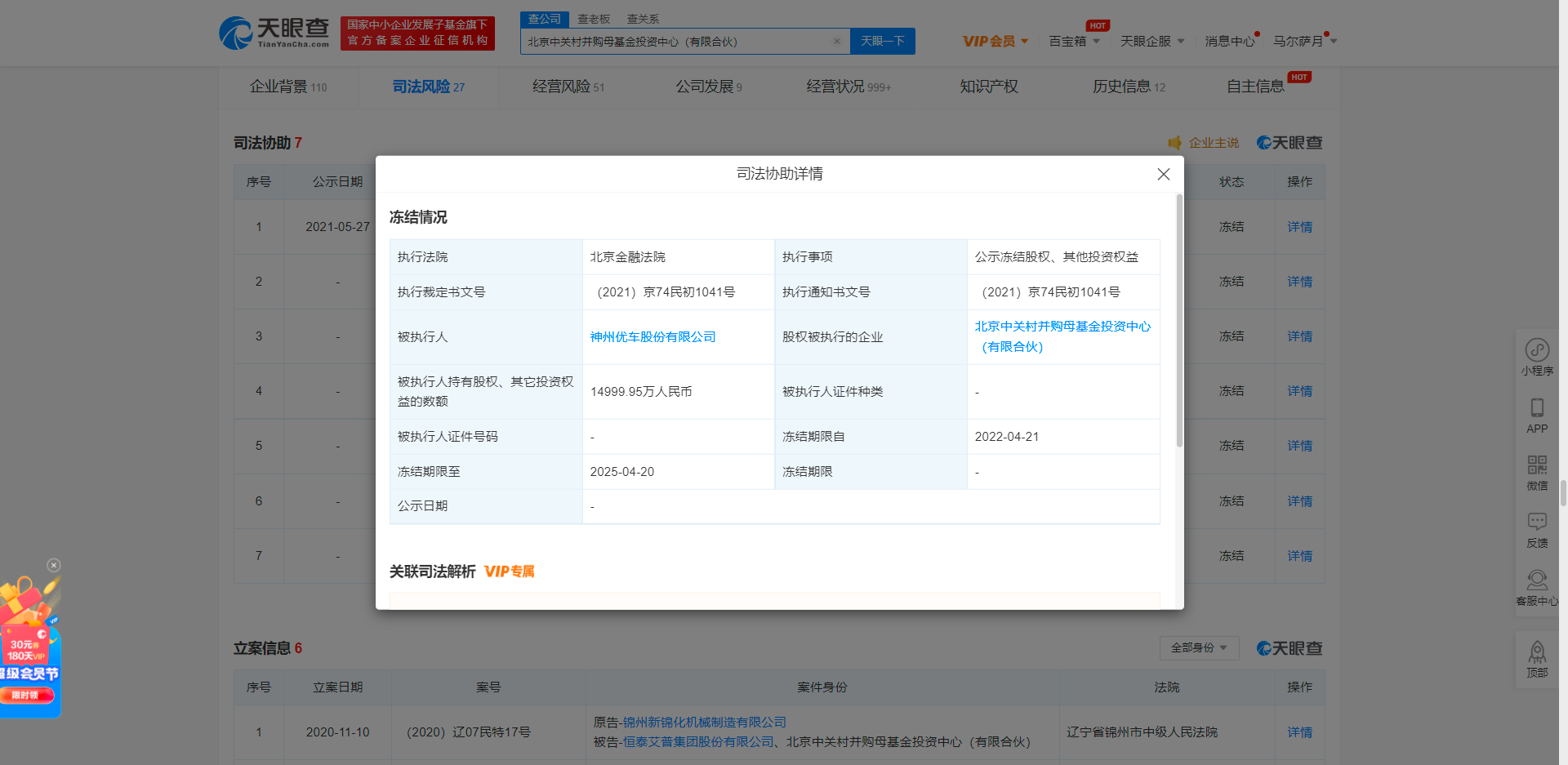Expand the 全部身份 filter dropdown
1568x765 pixels.
(x=1199, y=648)
